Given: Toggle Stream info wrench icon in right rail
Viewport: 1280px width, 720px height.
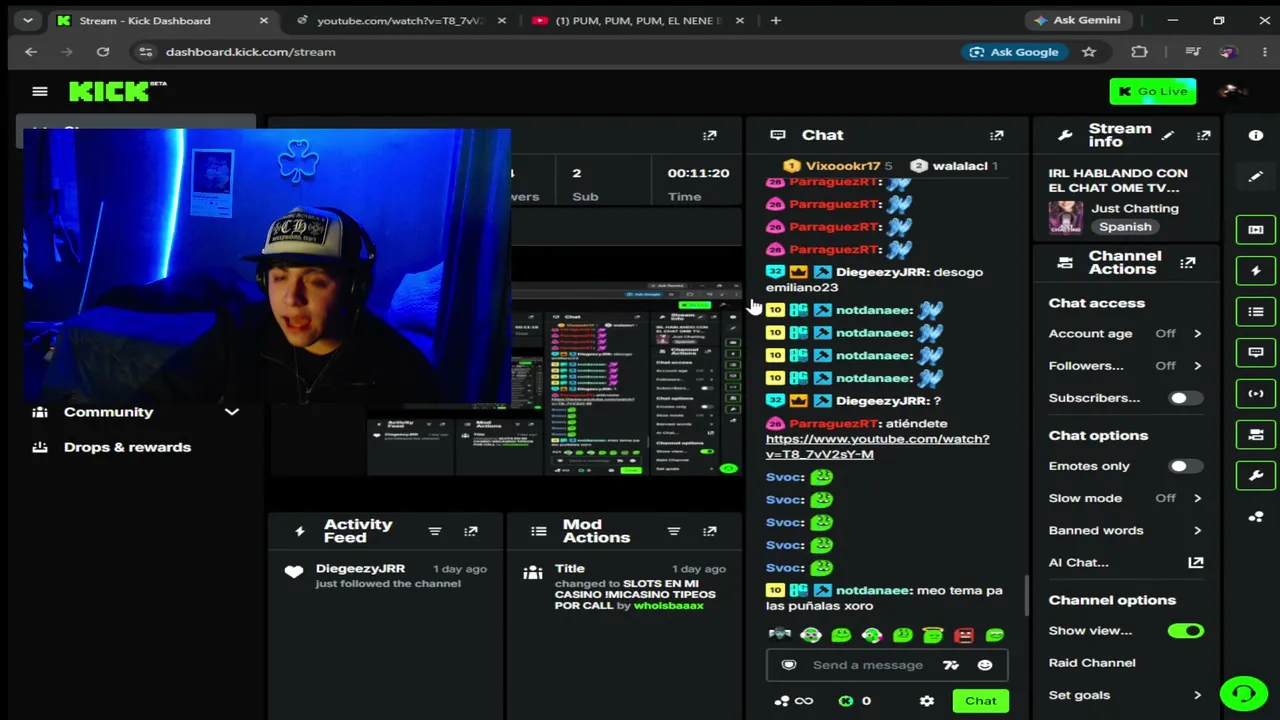Looking at the screenshot, I should [x=1256, y=475].
